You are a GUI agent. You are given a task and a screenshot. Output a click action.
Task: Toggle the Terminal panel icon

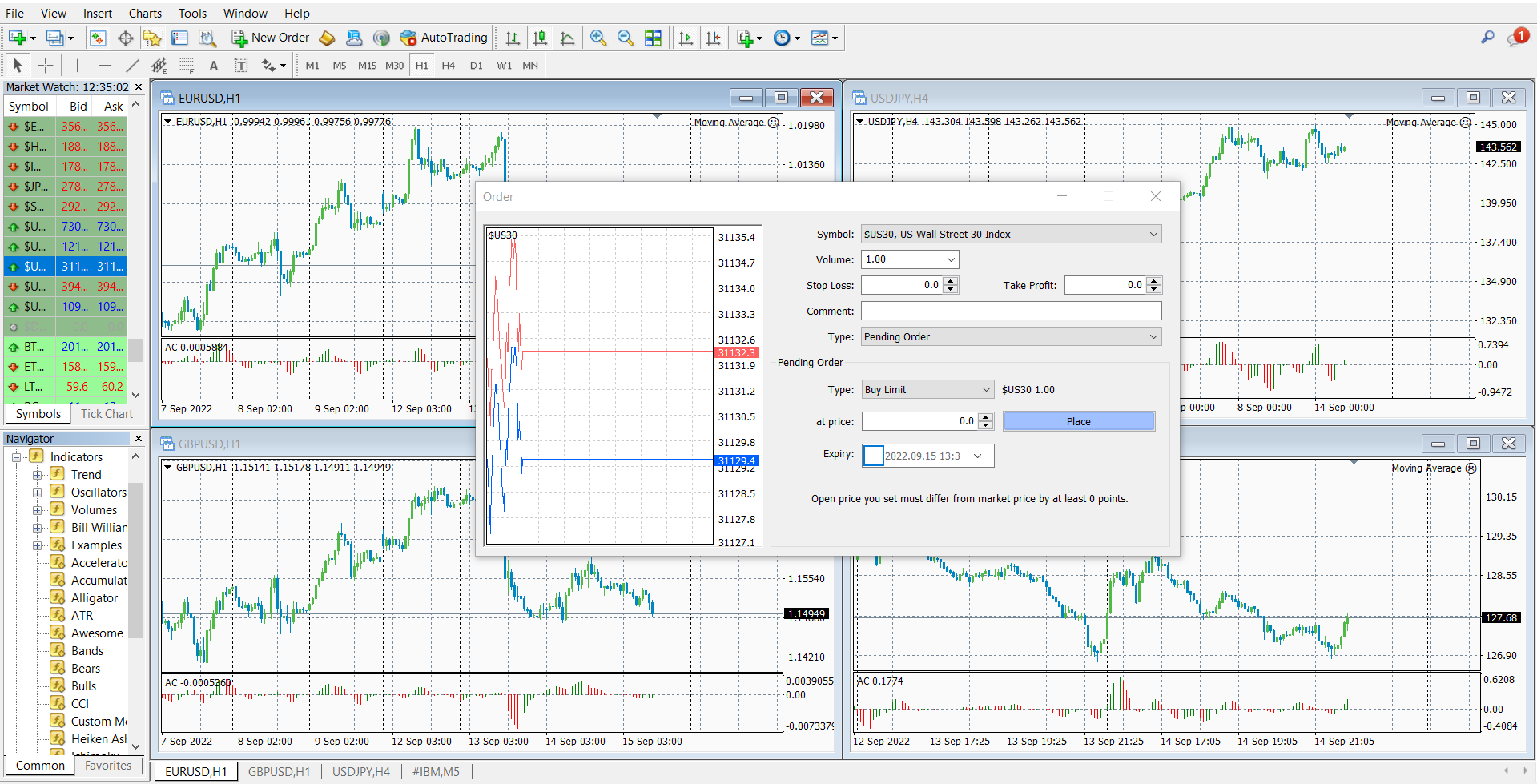point(179,38)
